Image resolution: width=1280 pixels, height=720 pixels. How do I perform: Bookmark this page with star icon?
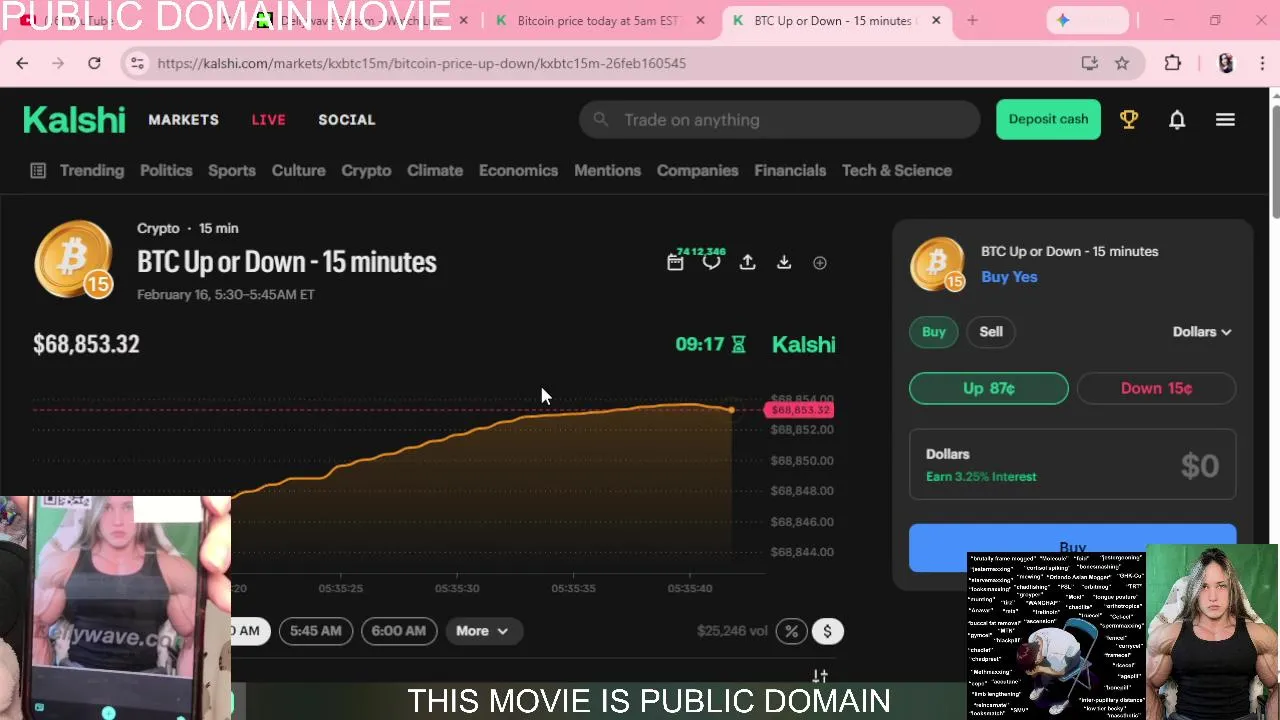pos(1122,63)
